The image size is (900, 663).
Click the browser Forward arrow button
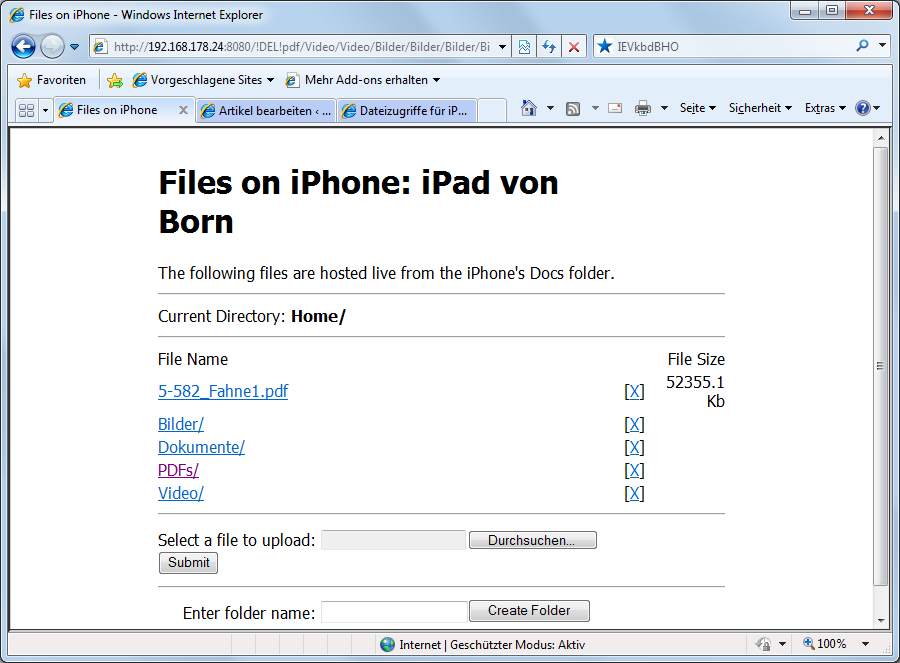52,46
